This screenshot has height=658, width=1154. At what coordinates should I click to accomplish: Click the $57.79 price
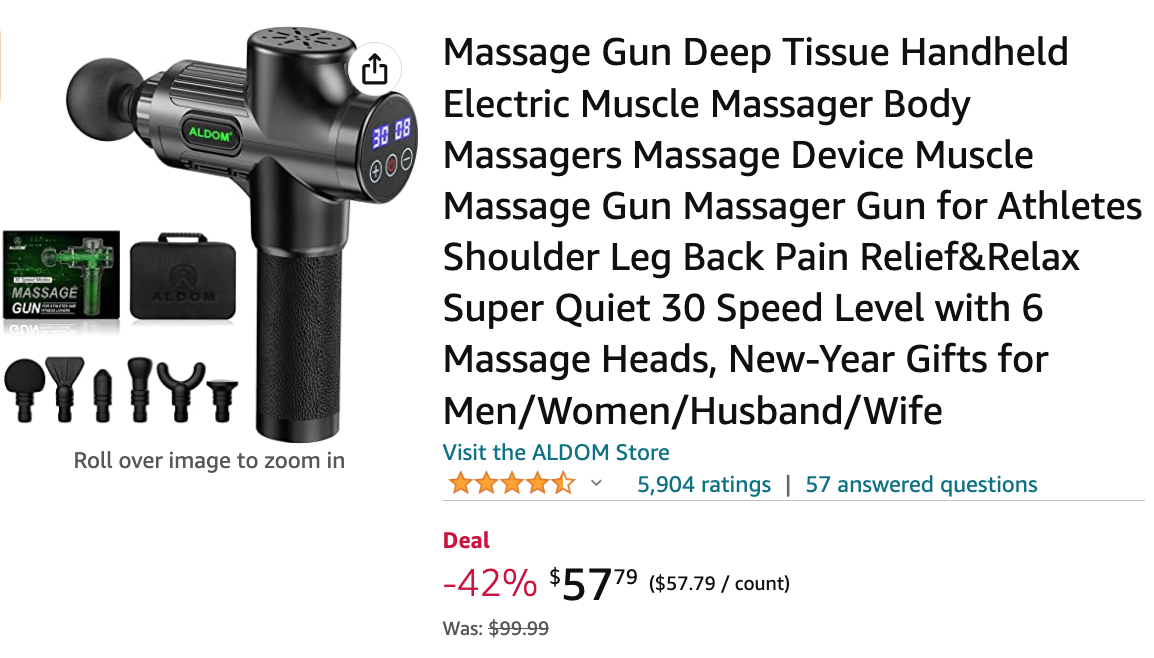click(x=593, y=583)
